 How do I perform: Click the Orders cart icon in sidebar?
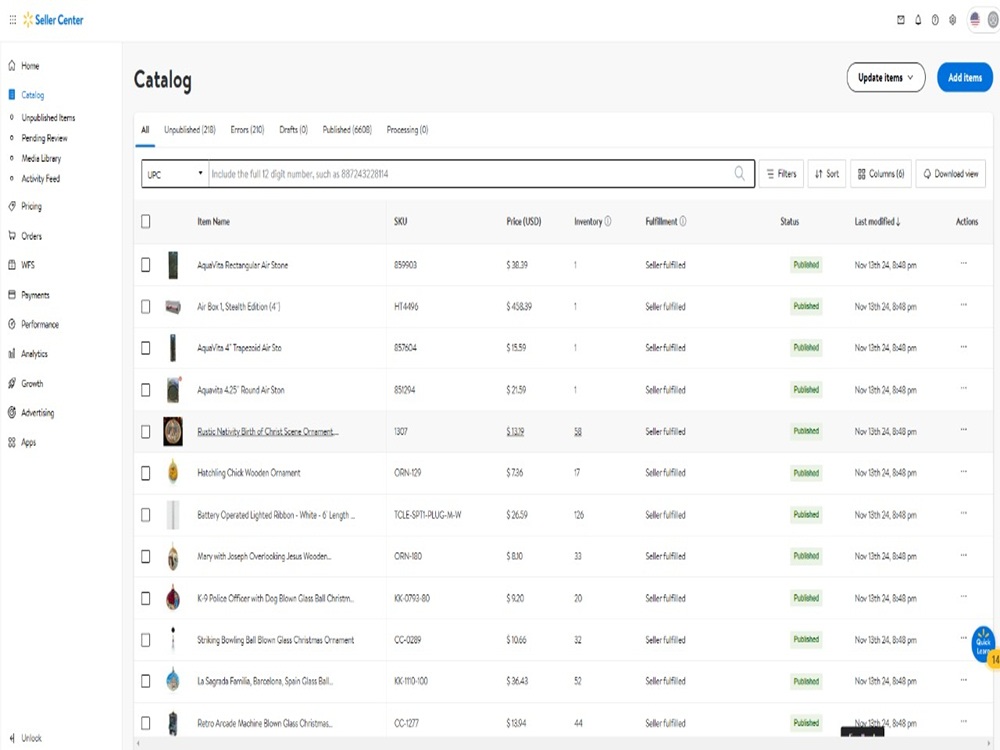coord(11,235)
